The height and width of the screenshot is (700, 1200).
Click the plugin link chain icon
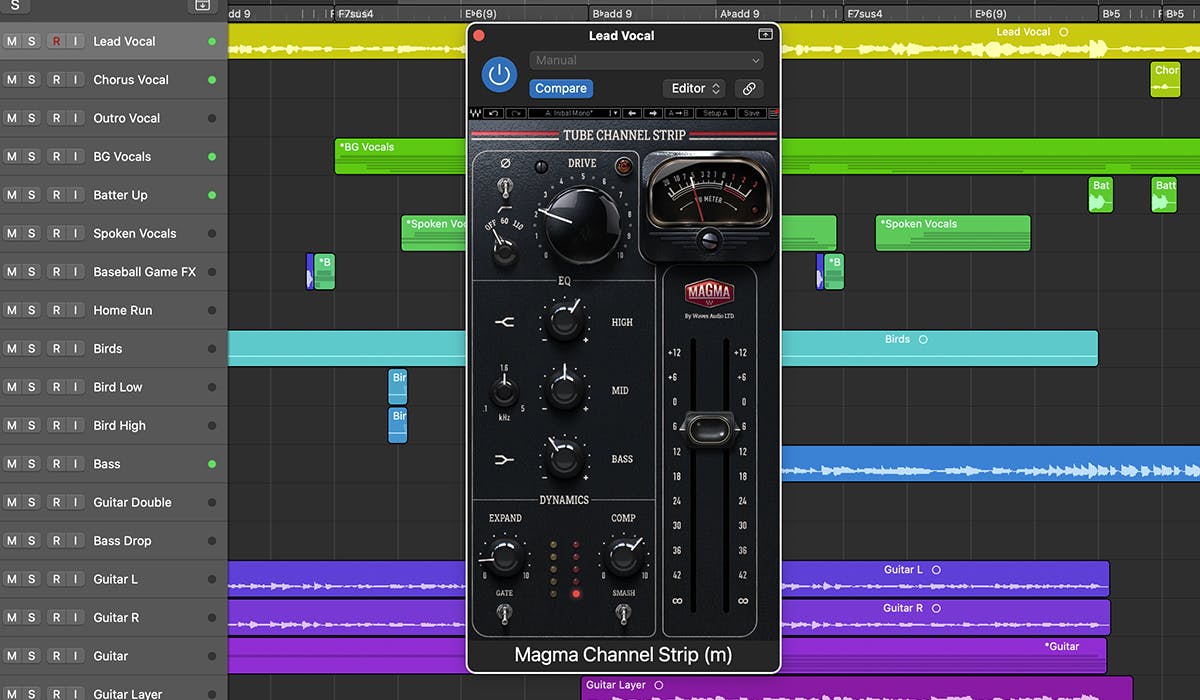click(749, 89)
